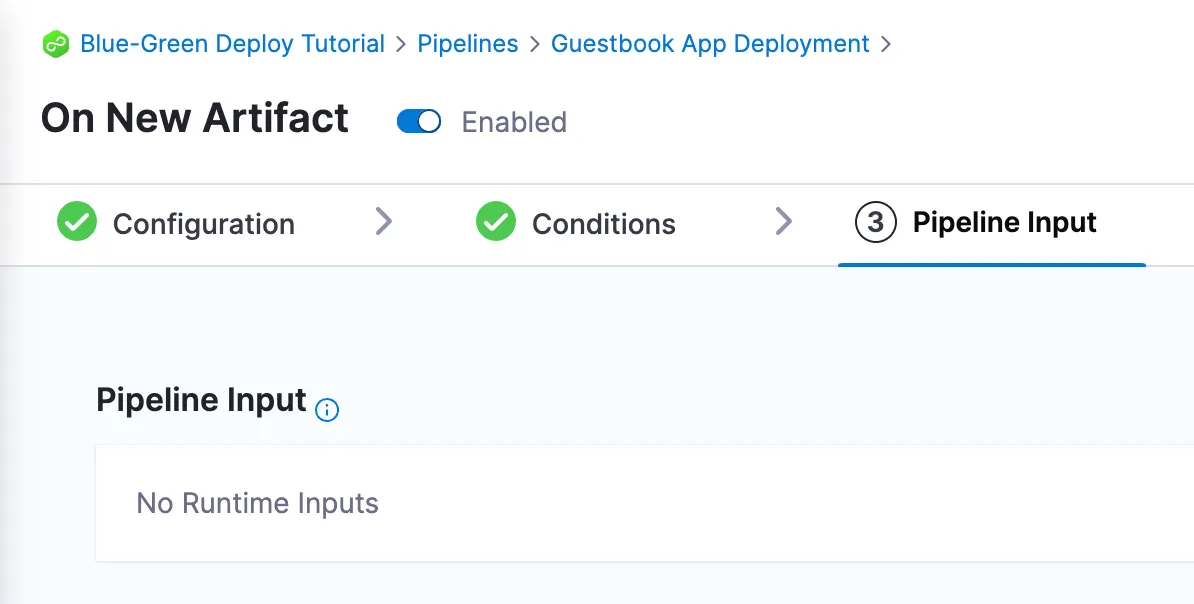Click the green Harness project icon in breadcrumb

pos(56,43)
